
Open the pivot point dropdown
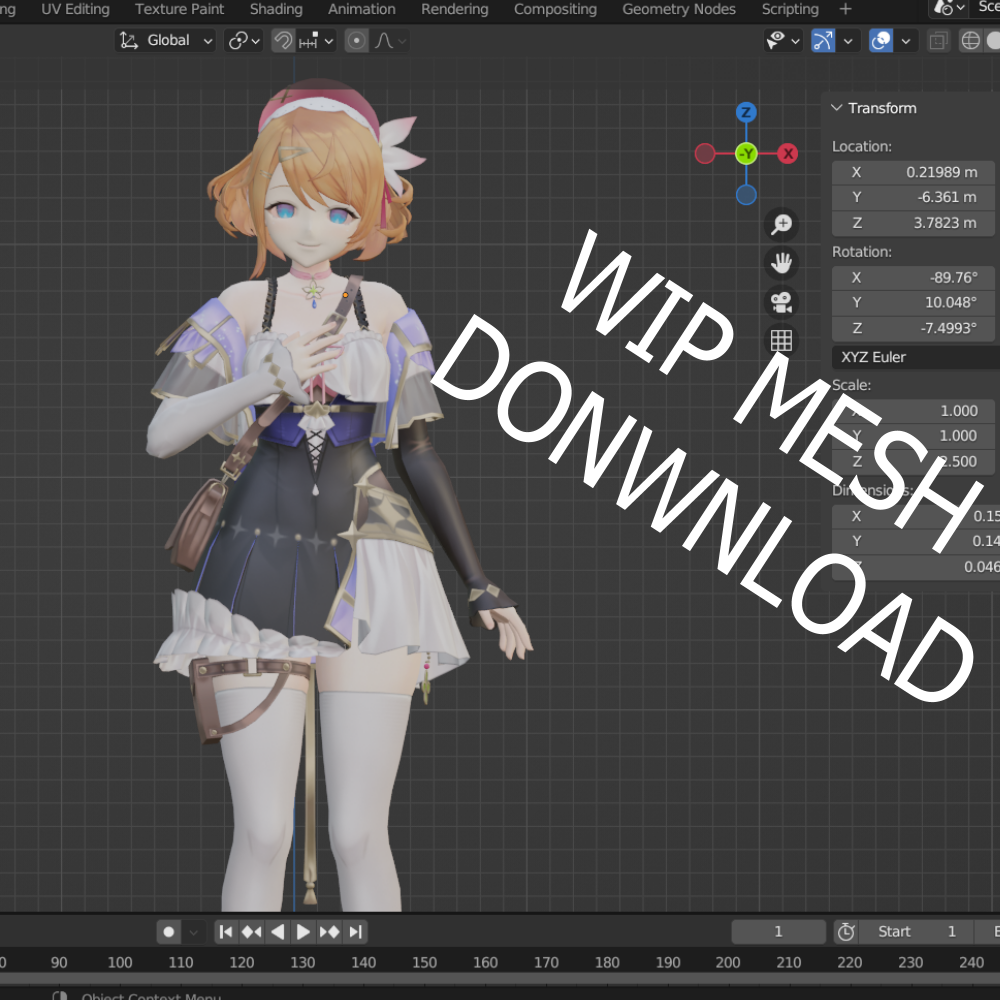click(244, 41)
